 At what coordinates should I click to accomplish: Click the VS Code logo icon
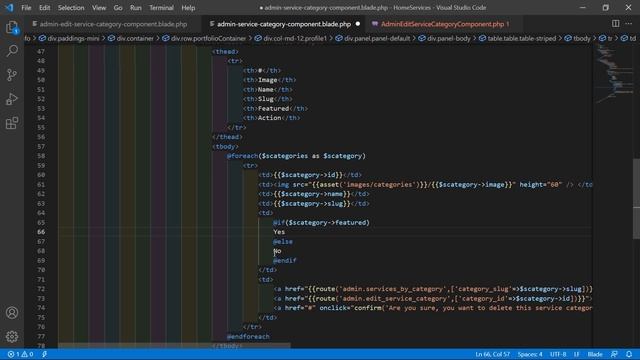click(x=9, y=7)
